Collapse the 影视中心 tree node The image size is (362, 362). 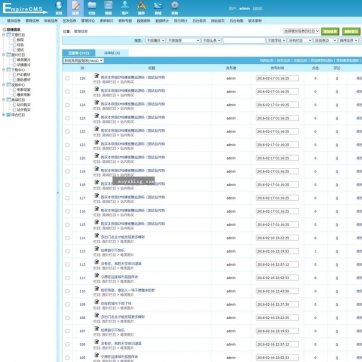point(4,85)
